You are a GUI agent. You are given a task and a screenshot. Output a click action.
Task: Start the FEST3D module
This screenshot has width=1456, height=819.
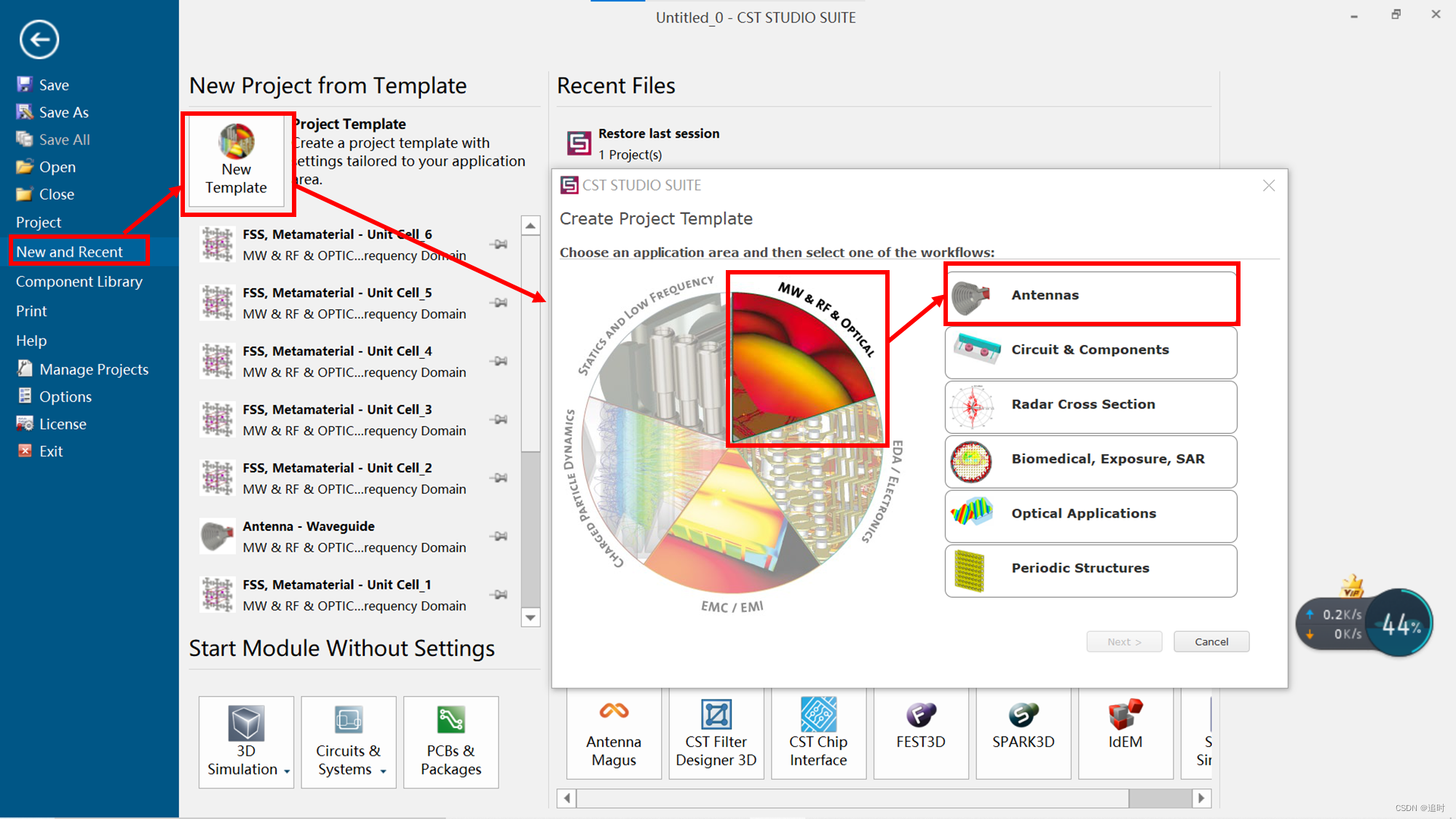tap(921, 733)
